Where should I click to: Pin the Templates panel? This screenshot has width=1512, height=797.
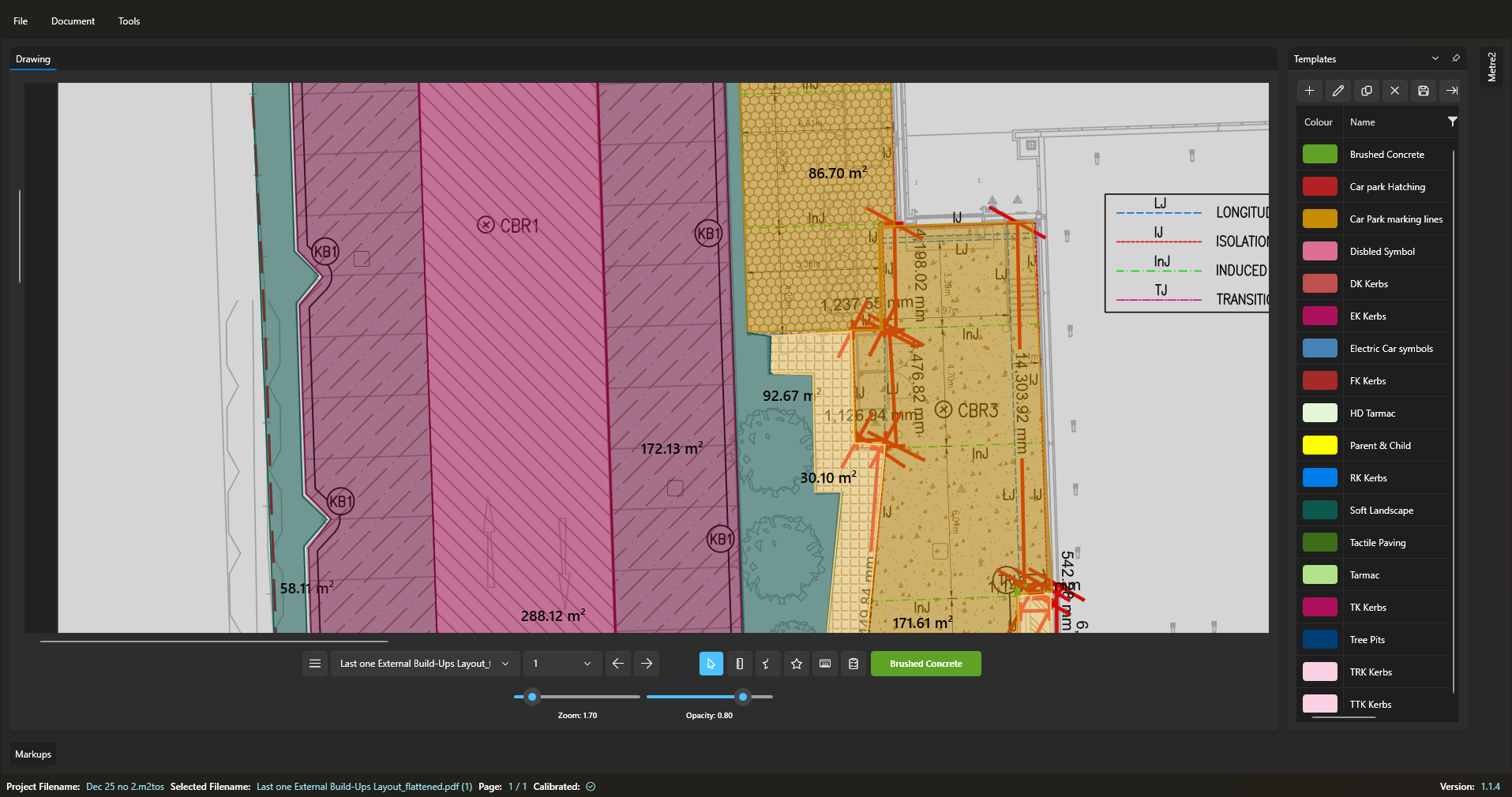click(1455, 58)
